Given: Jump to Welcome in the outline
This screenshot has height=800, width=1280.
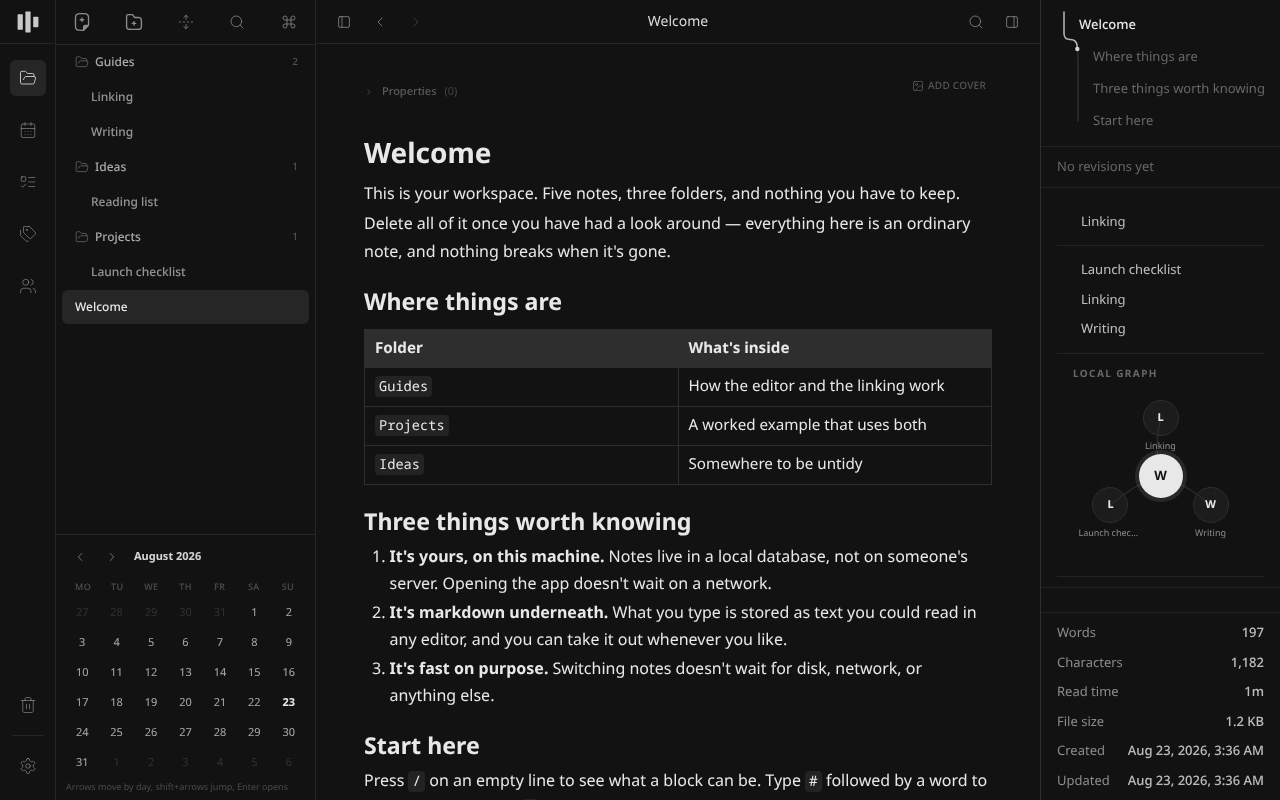Looking at the screenshot, I should pos(1107,24).
